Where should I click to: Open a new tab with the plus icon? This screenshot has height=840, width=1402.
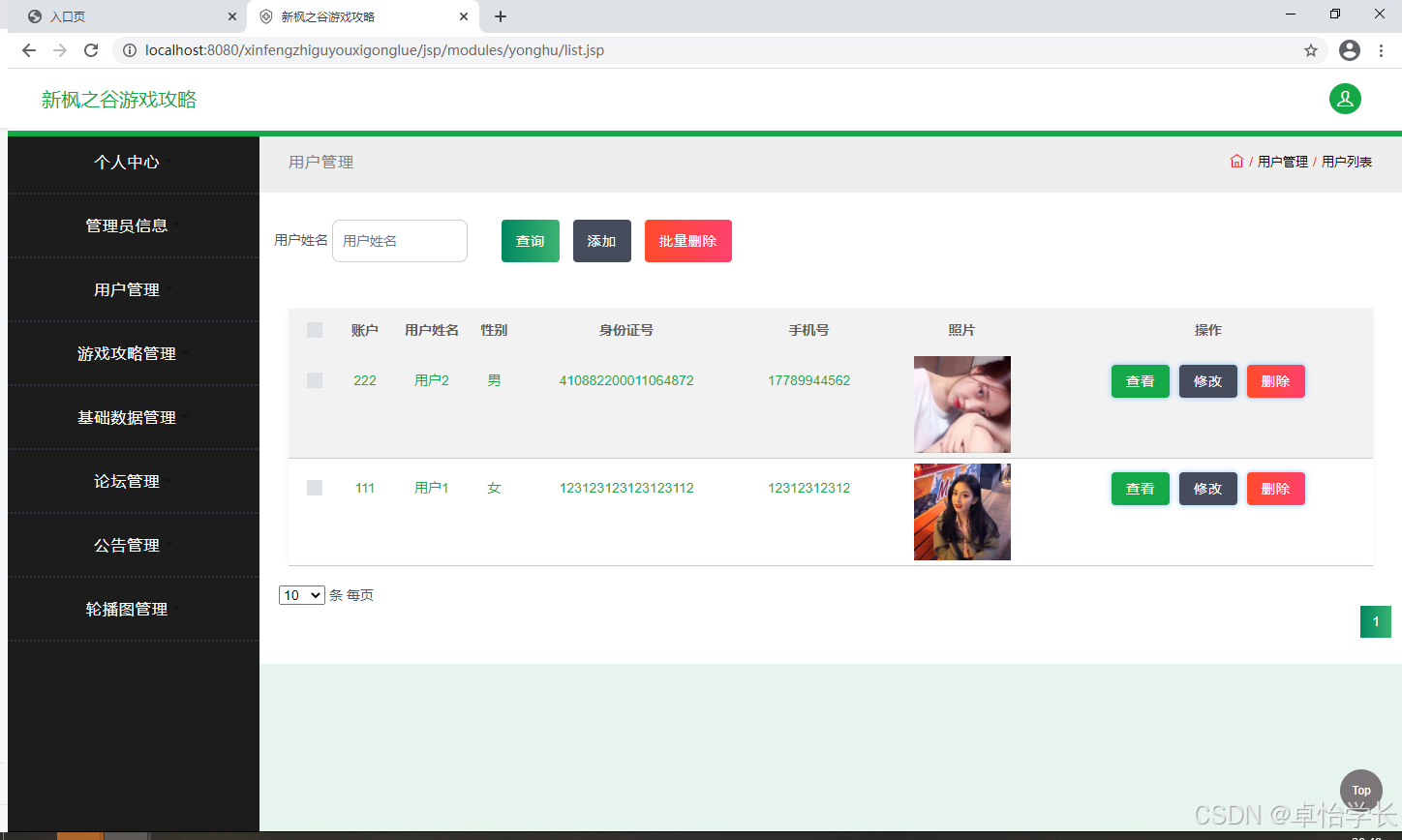pos(501,16)
